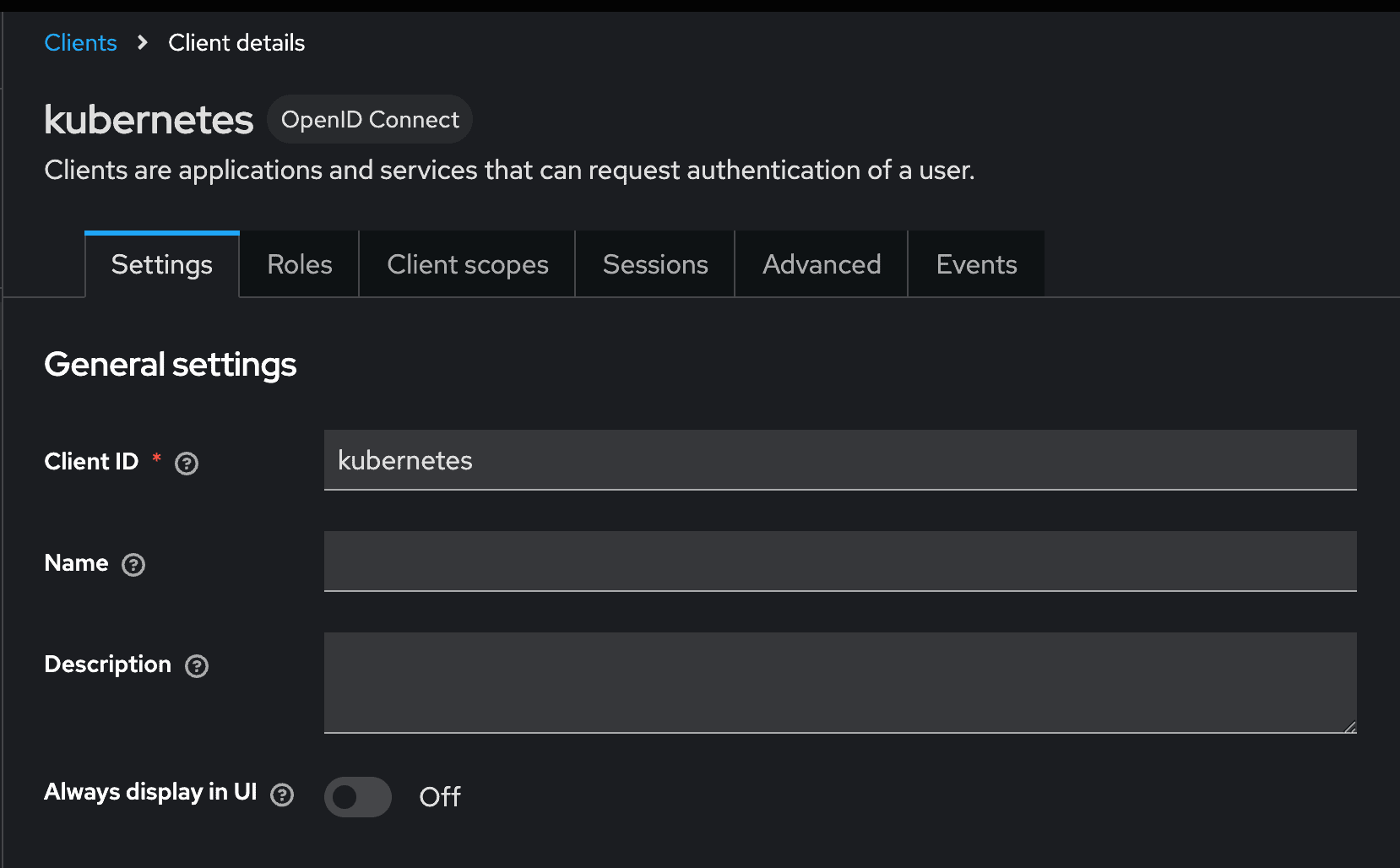
Task: Open the Client scopes tab
Action: tap(468, 264)
